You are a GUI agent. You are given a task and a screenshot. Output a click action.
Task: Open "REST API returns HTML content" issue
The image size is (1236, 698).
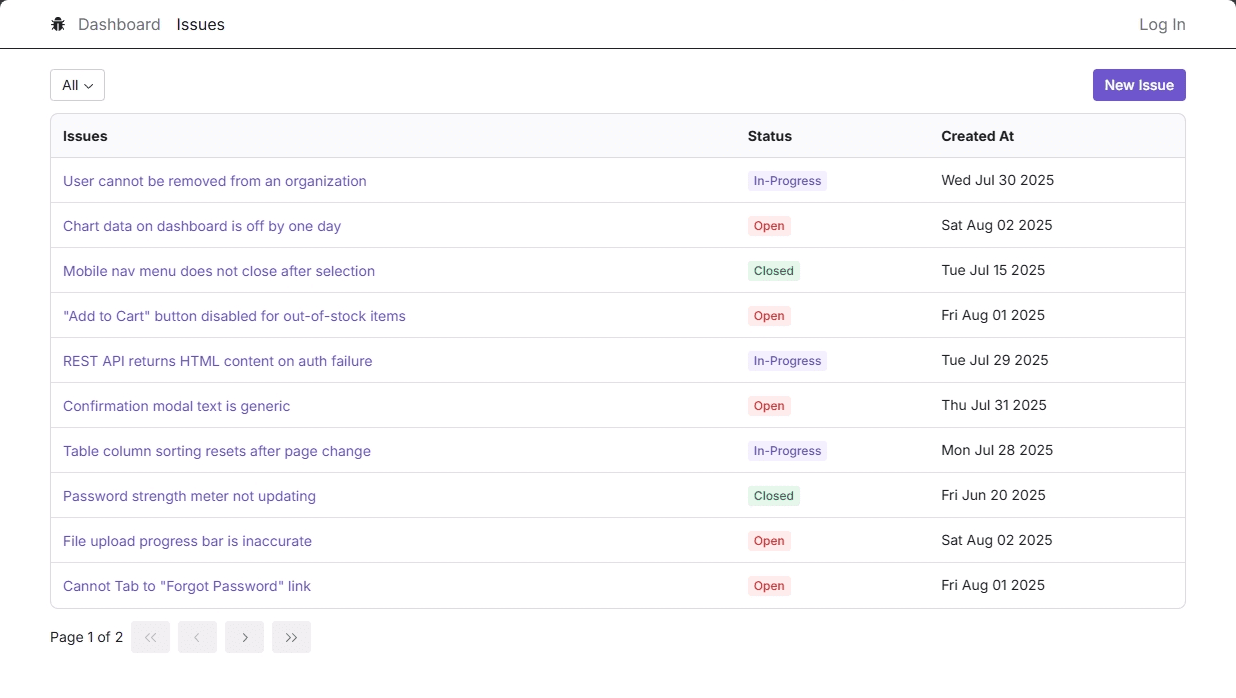click(217, 361)
